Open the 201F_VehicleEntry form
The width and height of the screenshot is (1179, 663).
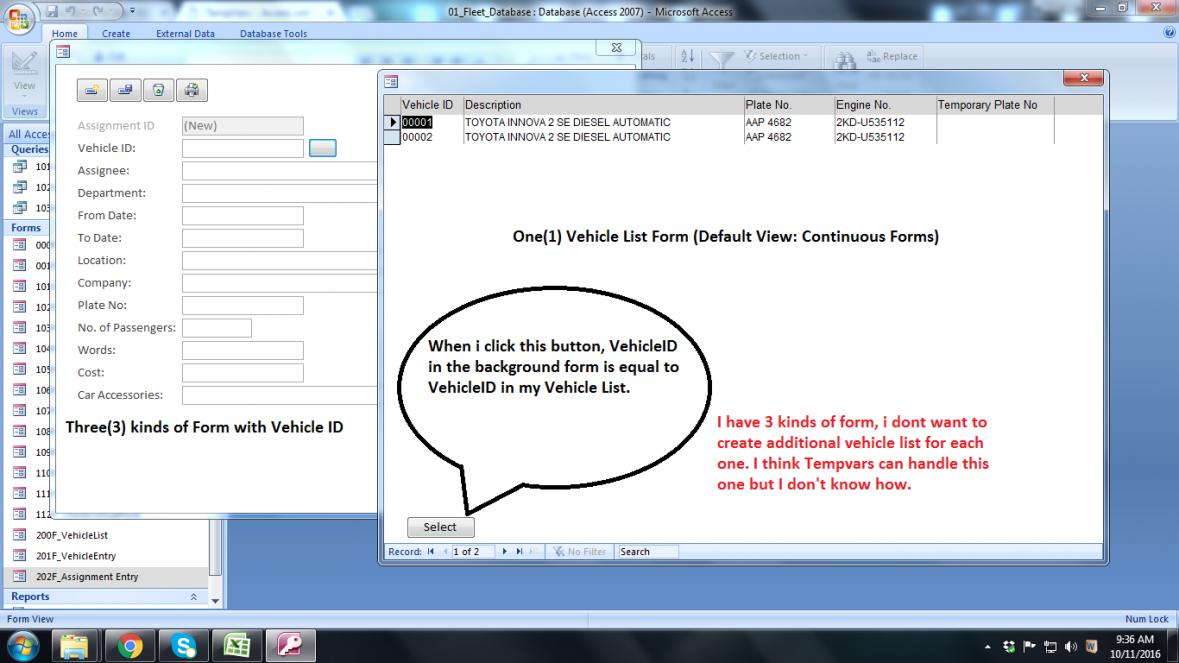[75, 556]
